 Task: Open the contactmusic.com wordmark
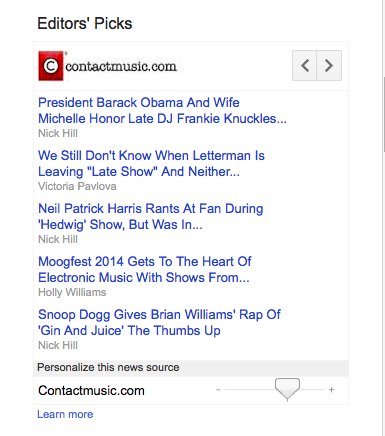121,66
